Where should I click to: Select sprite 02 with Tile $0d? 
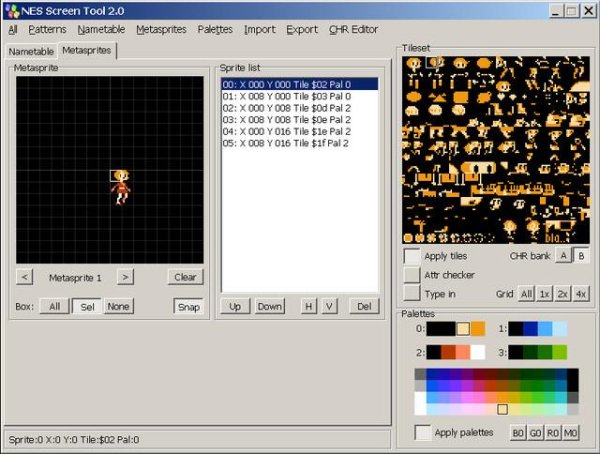[x=300, y=108]
